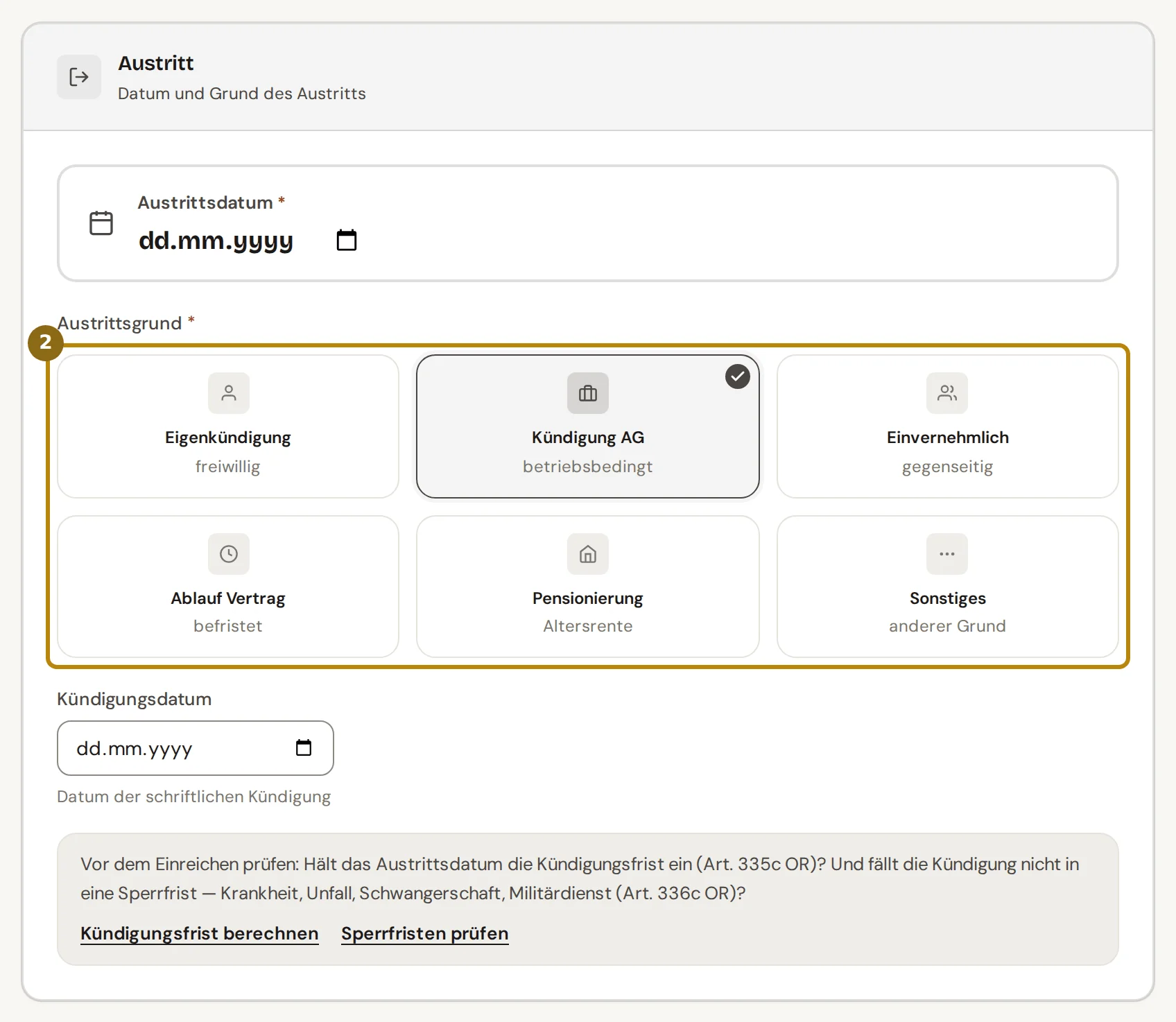Click the three-dots icon on Sonstiges card
The image size is (1176, 1022).
(x=947, y=554)
